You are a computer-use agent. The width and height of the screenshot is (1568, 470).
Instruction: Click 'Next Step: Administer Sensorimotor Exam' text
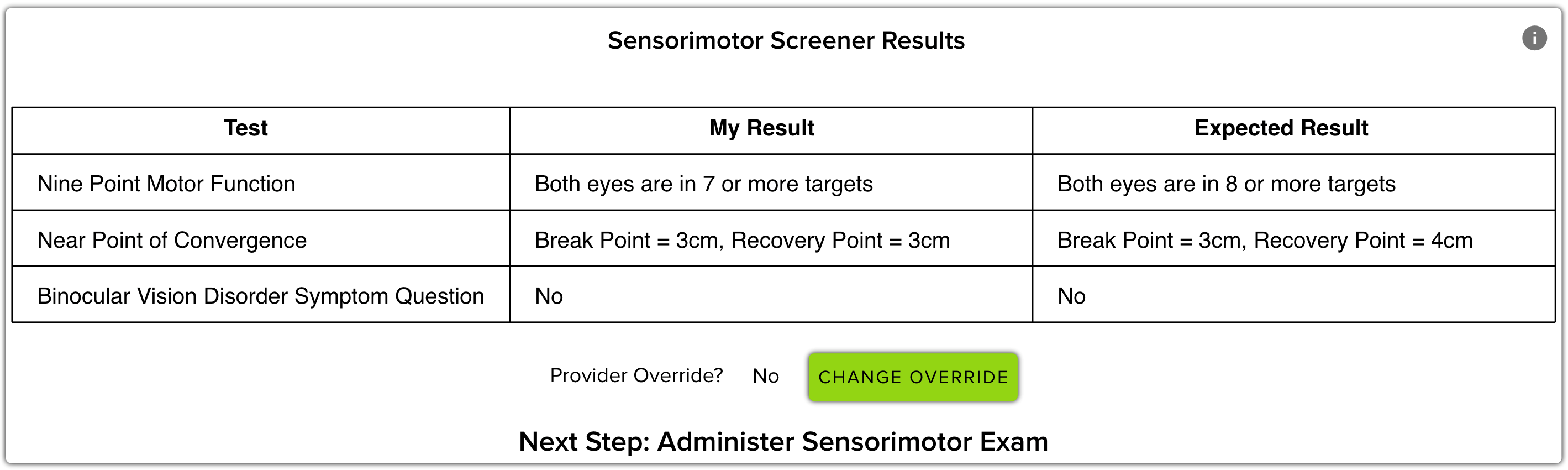pos(783,442)
